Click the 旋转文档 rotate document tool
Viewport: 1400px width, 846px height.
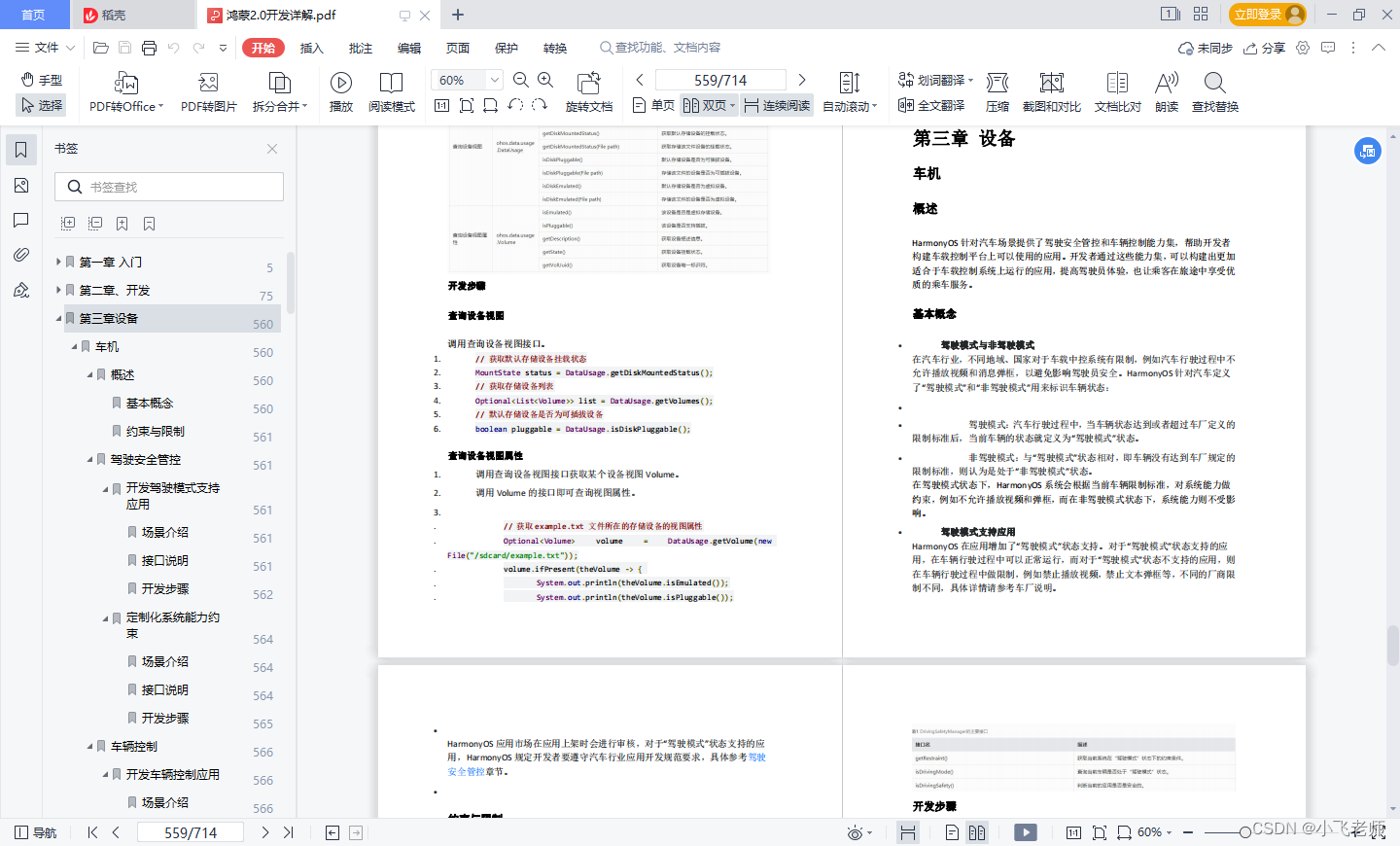tap(589, 92)
